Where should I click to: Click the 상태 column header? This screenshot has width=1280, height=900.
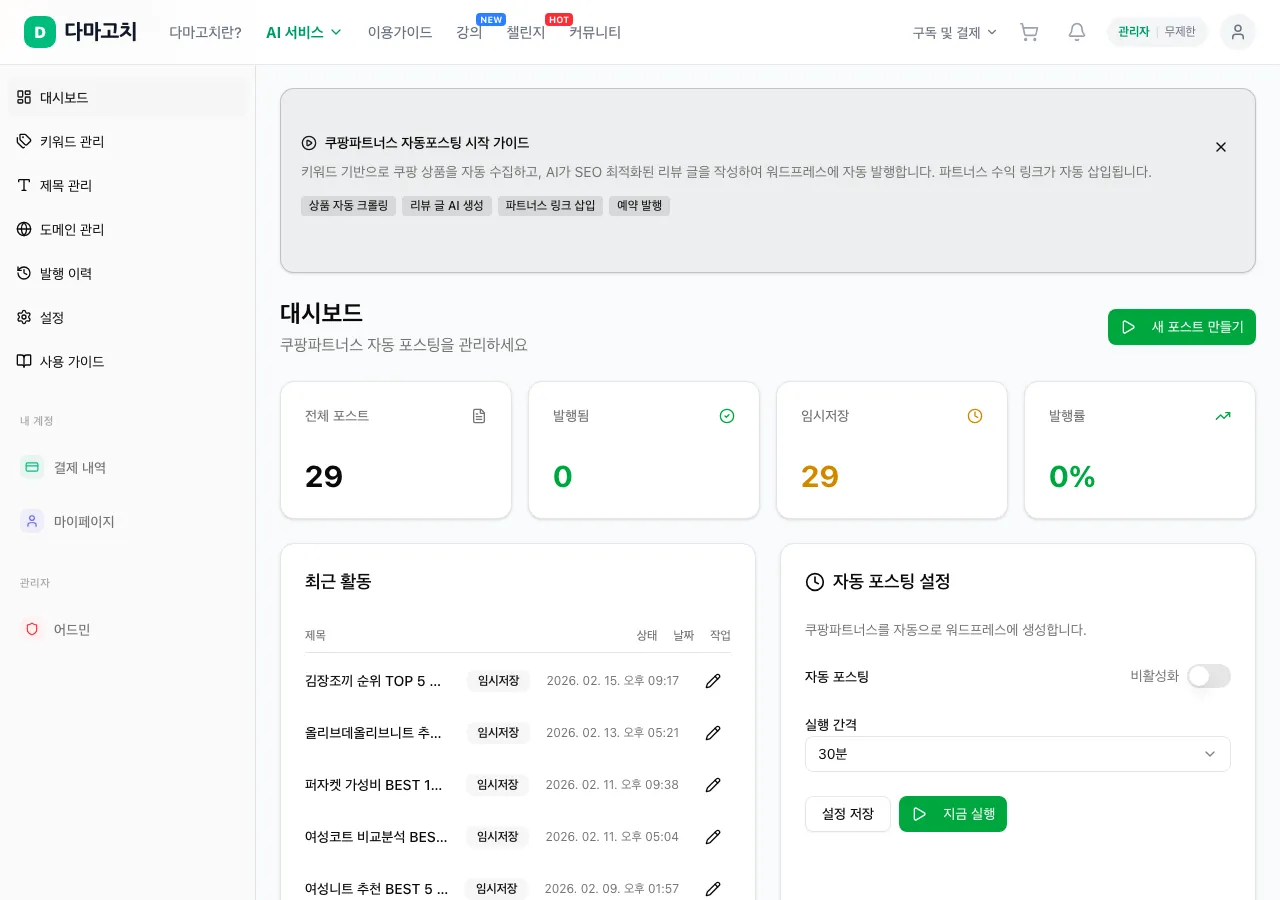point(647,635)
